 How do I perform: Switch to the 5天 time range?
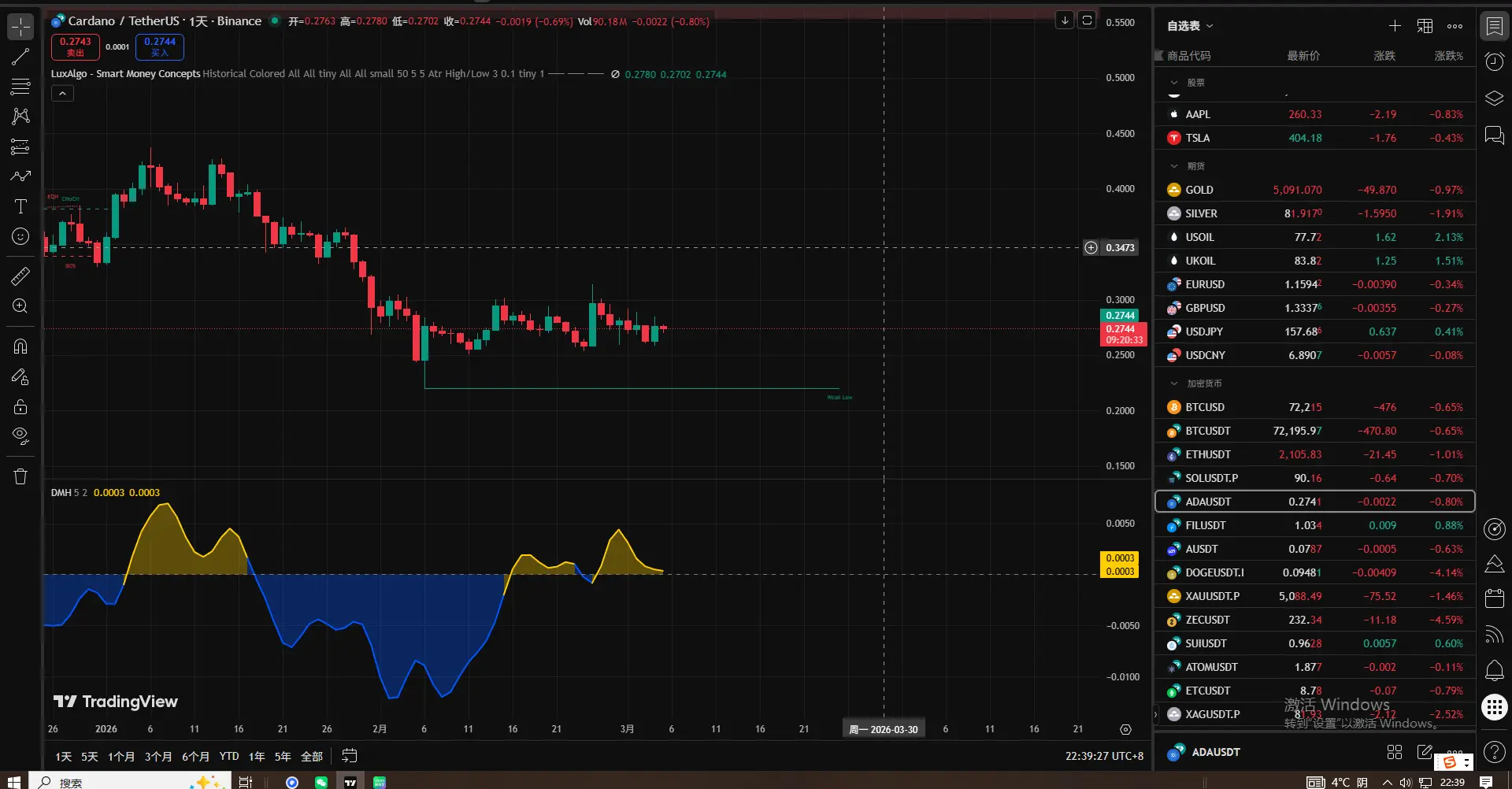coord(90,756)
